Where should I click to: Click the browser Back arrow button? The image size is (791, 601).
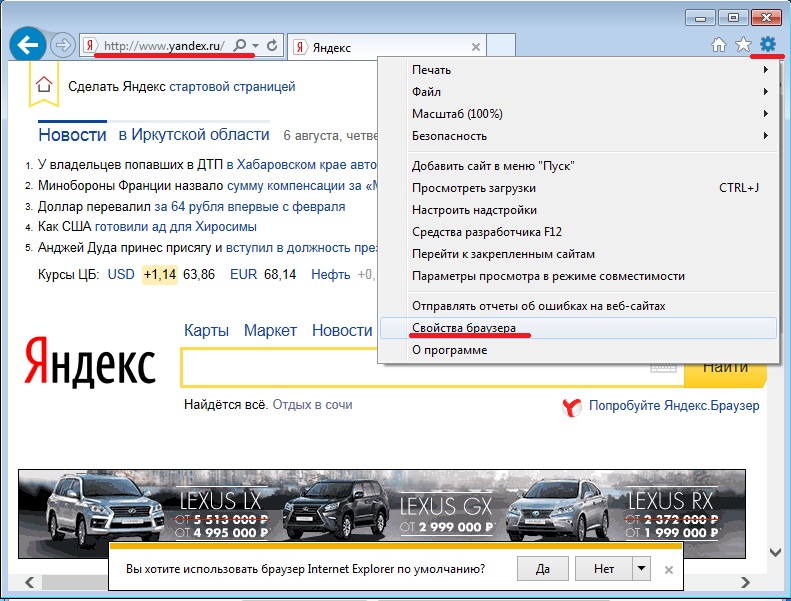[28, 45]
